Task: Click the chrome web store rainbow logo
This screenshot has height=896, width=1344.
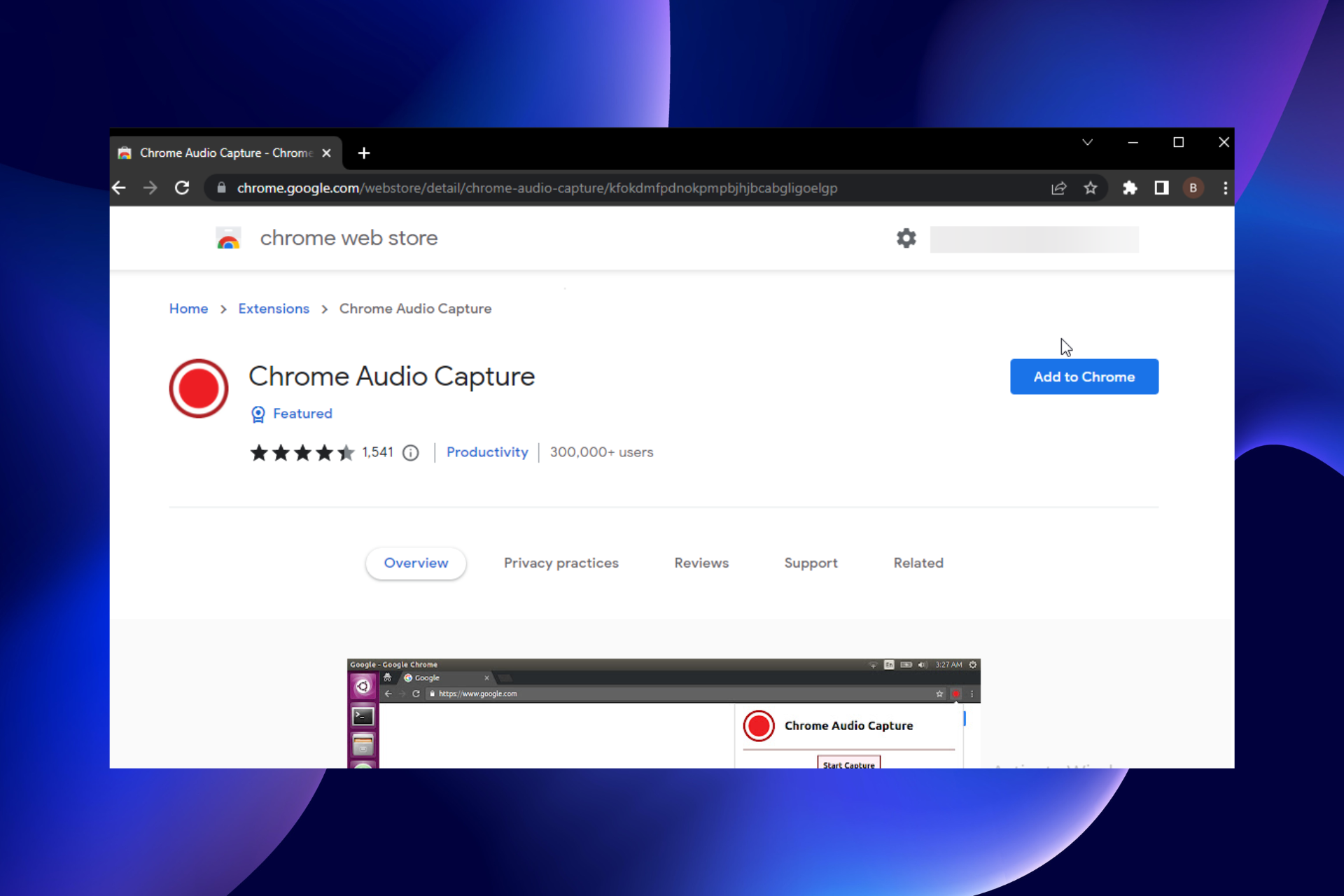Action: pos(228,238)
